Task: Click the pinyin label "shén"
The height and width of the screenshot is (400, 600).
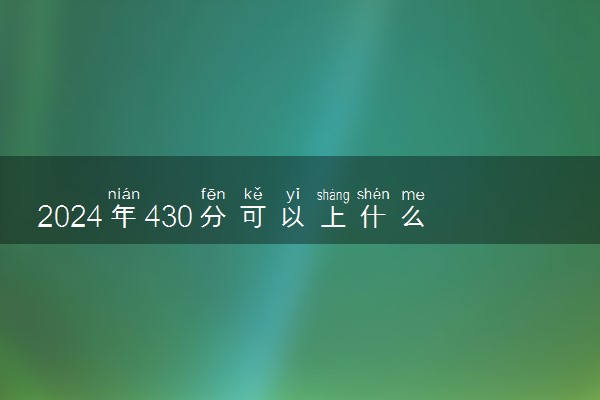Action: click(373, 194)
